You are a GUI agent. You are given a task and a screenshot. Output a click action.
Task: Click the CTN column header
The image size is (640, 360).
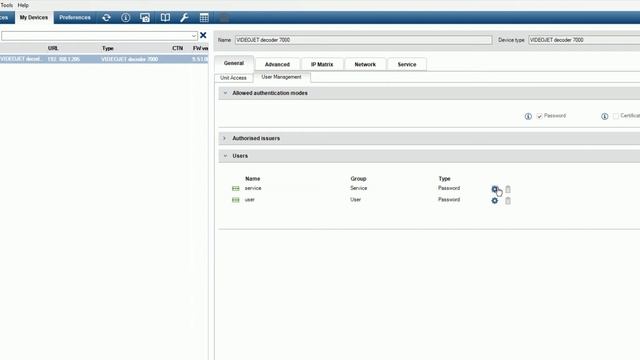177,48
